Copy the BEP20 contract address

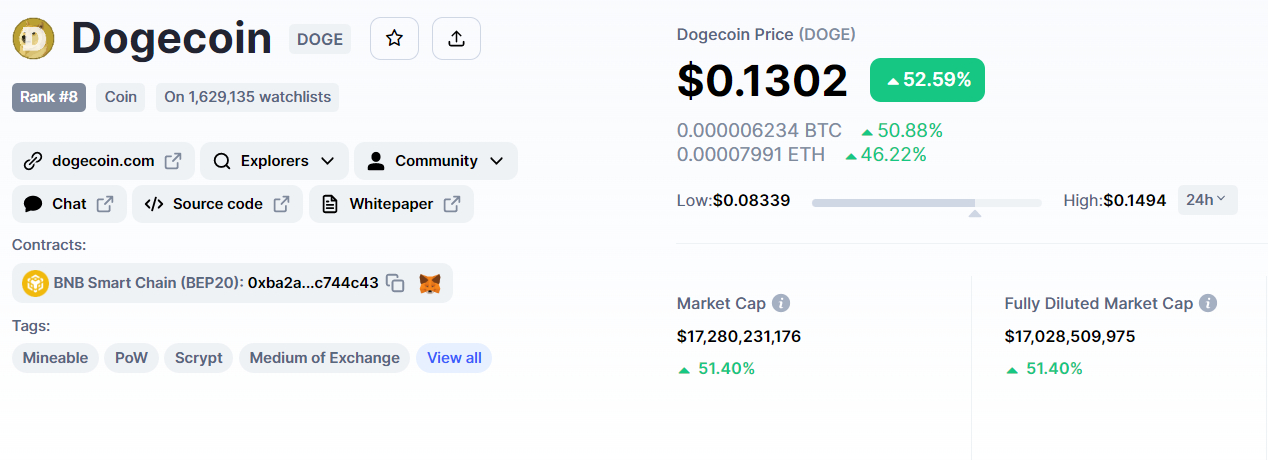[x=396, y=283]
